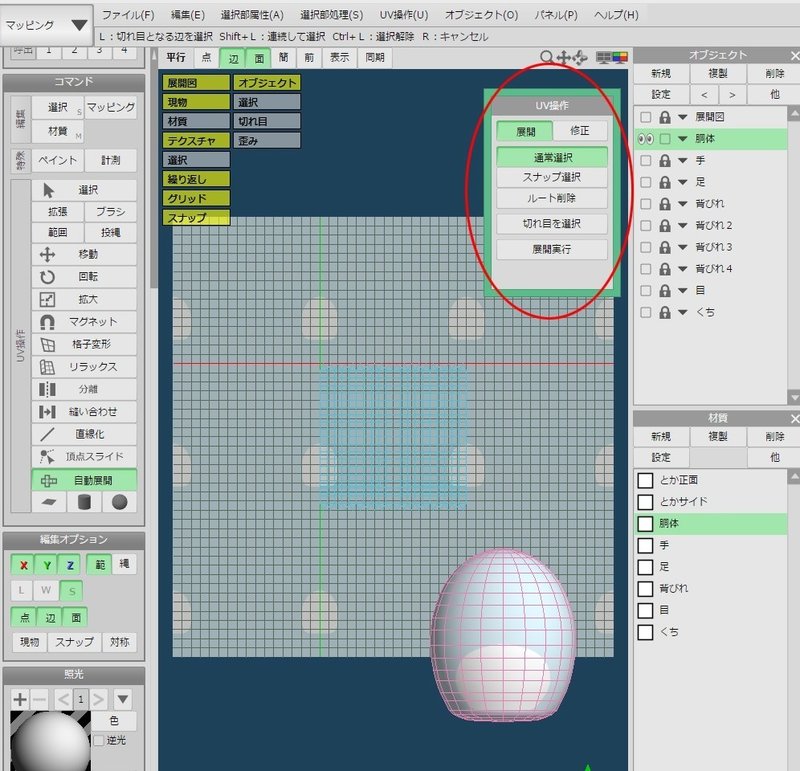Activate the 回転 rotate tool
Screen dimensions: 800x771
[84, 277]
